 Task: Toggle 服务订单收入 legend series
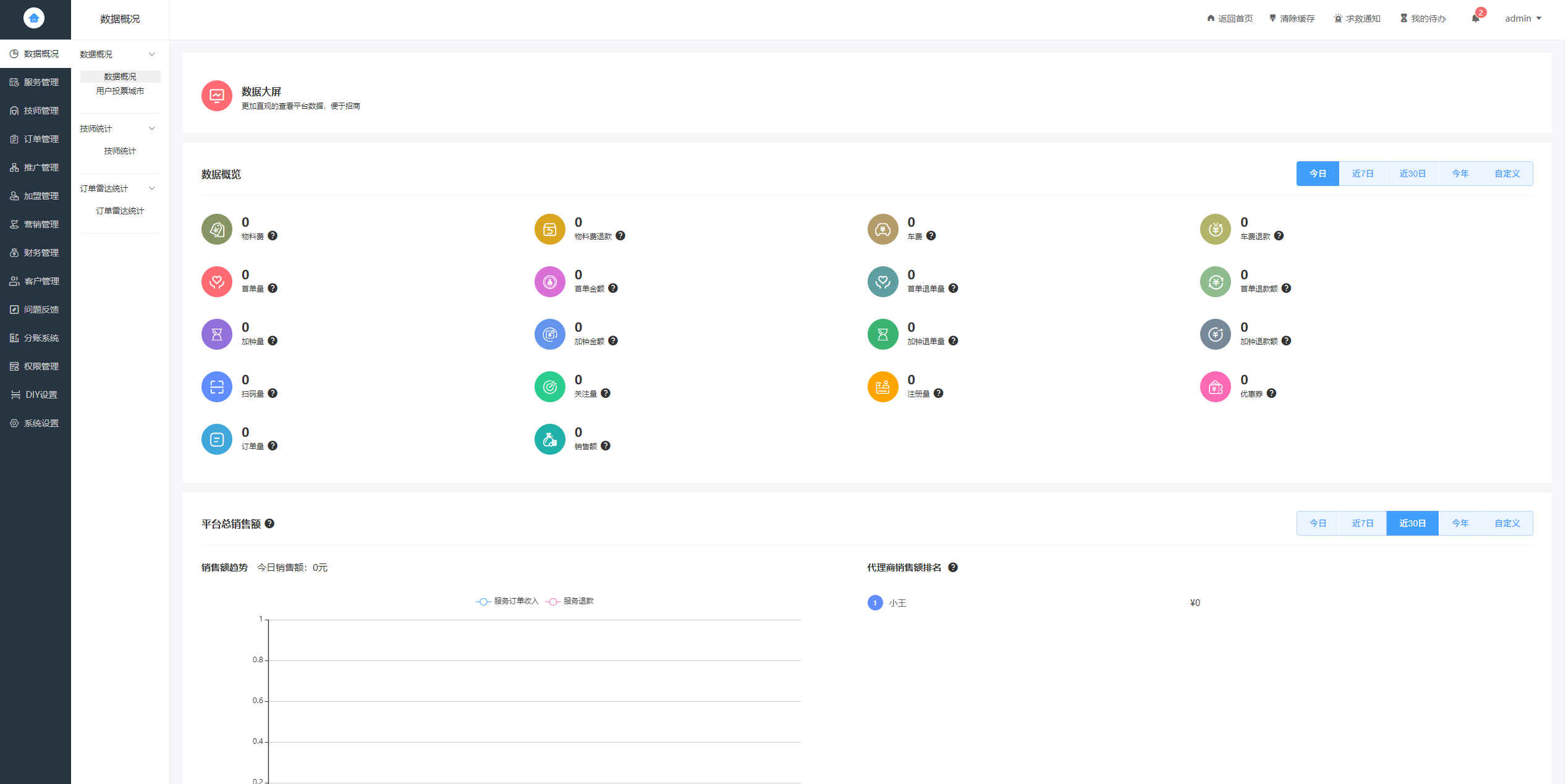click(508, 602)
